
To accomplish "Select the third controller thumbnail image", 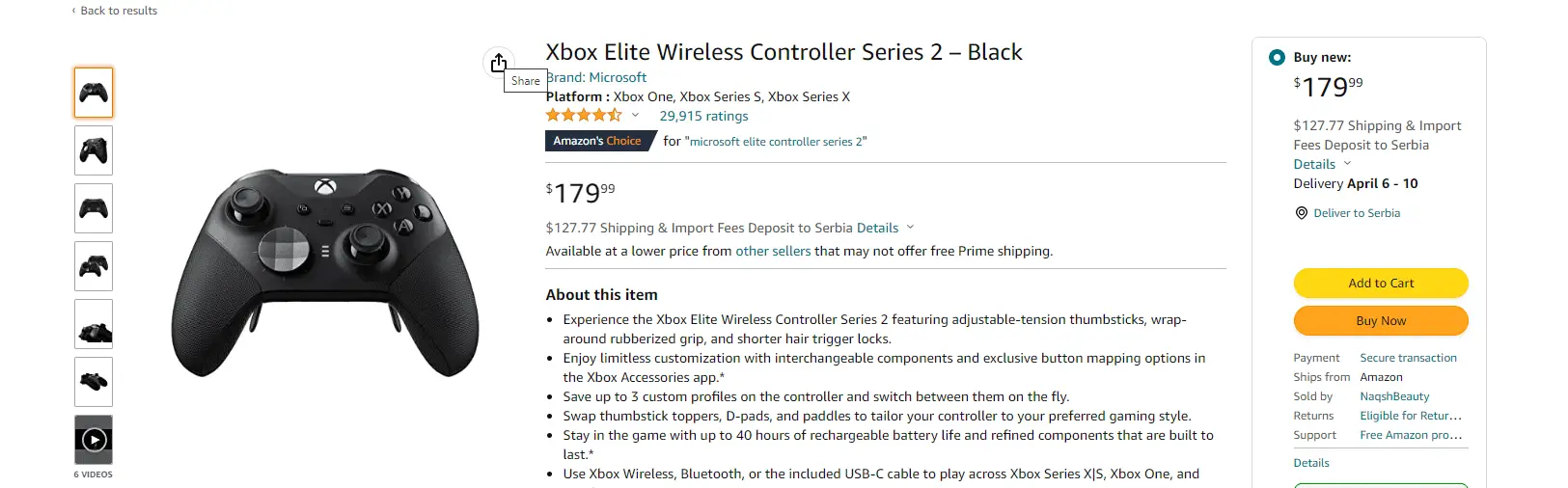I will [94, 208].
